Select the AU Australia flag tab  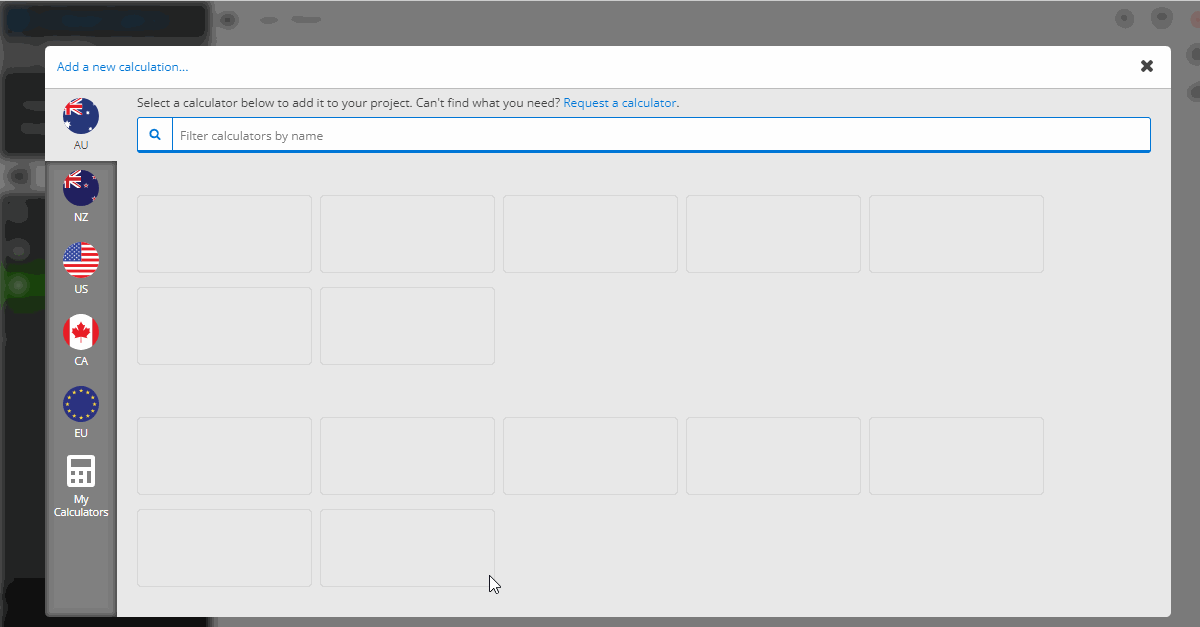click(81, 125)
